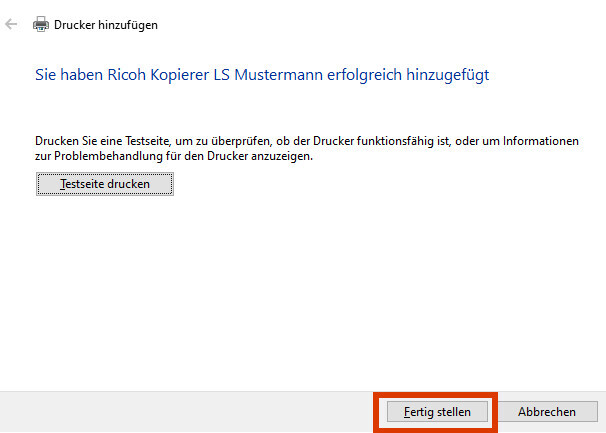Click the back arrow icon
The image size is (606, 433).
pyautogui.click(x=11, y=24)
